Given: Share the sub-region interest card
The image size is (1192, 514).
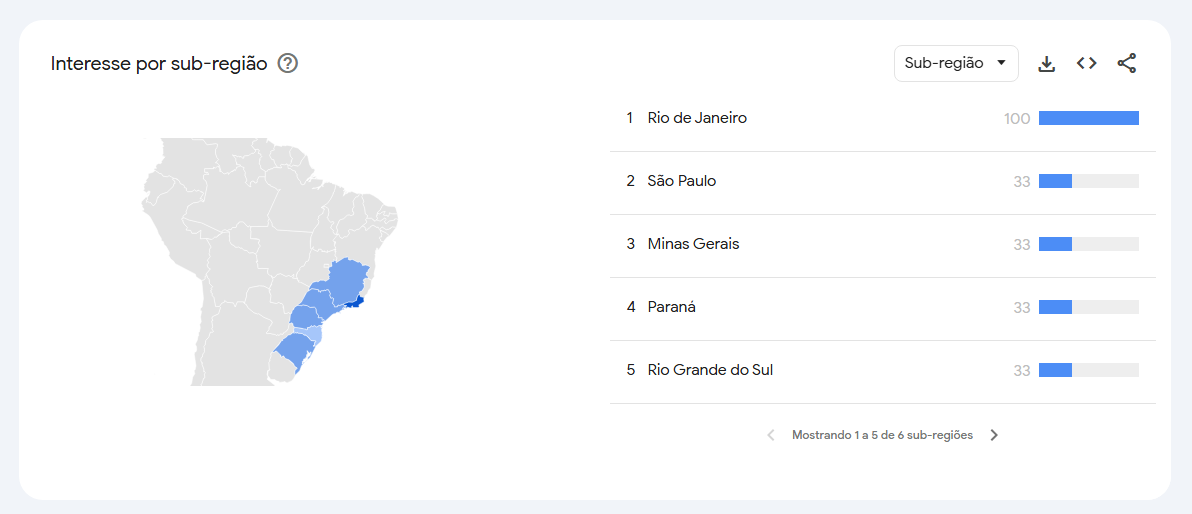Looking at the screenshot, I should pos(1127,63).
